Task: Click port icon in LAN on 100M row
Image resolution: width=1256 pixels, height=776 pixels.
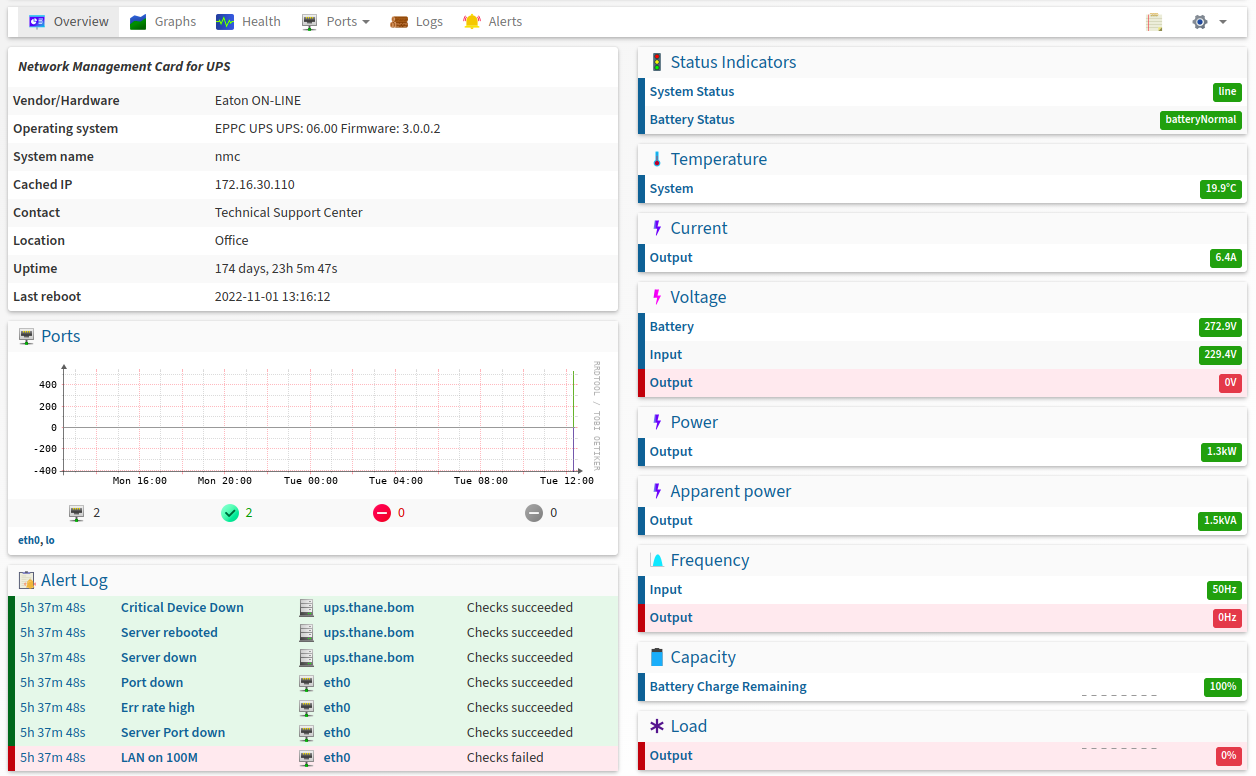Action: point(307,757)
